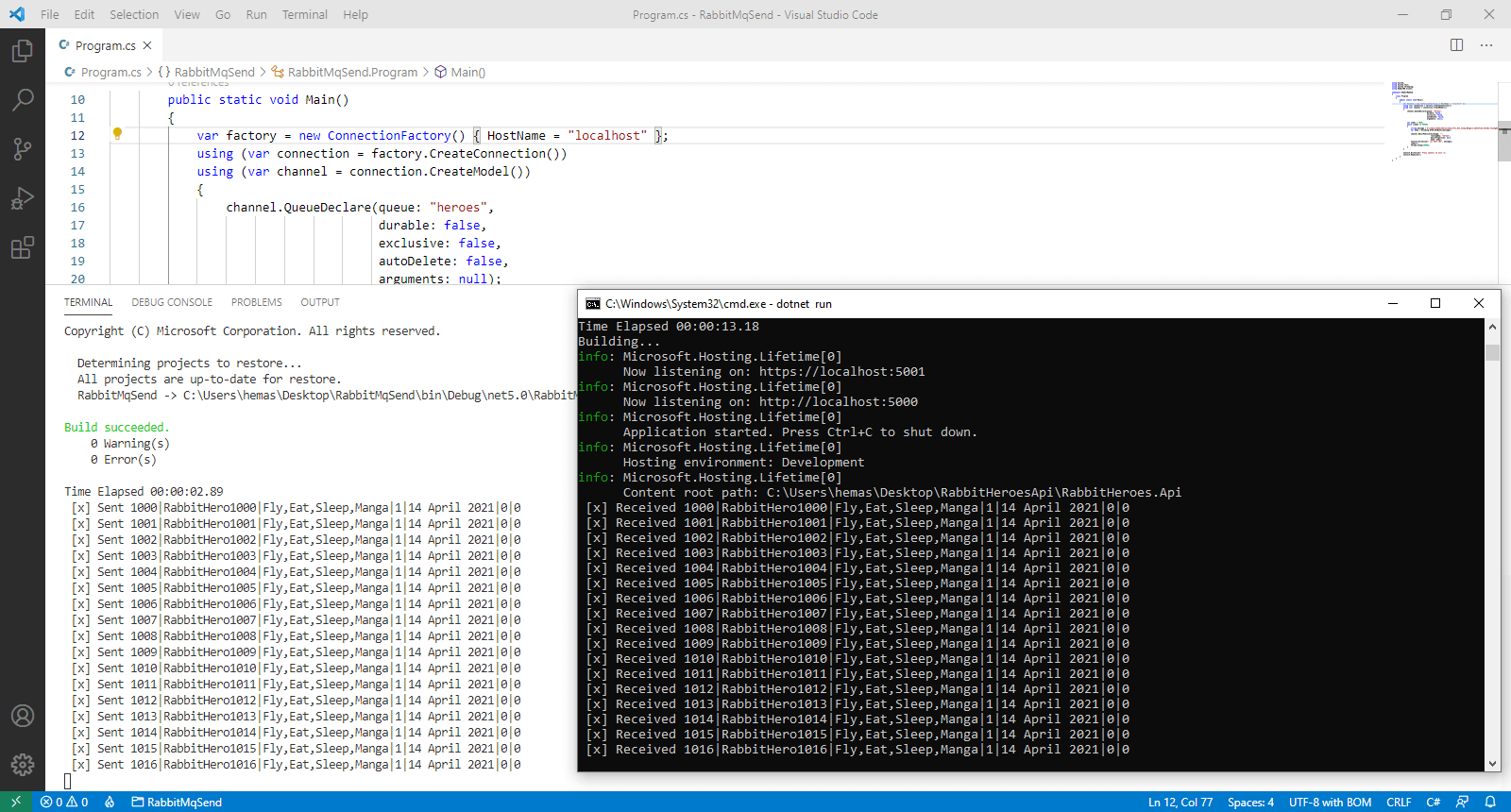
Task: Open errors and warnings count in status bar
Action: [x=64, y=802]
